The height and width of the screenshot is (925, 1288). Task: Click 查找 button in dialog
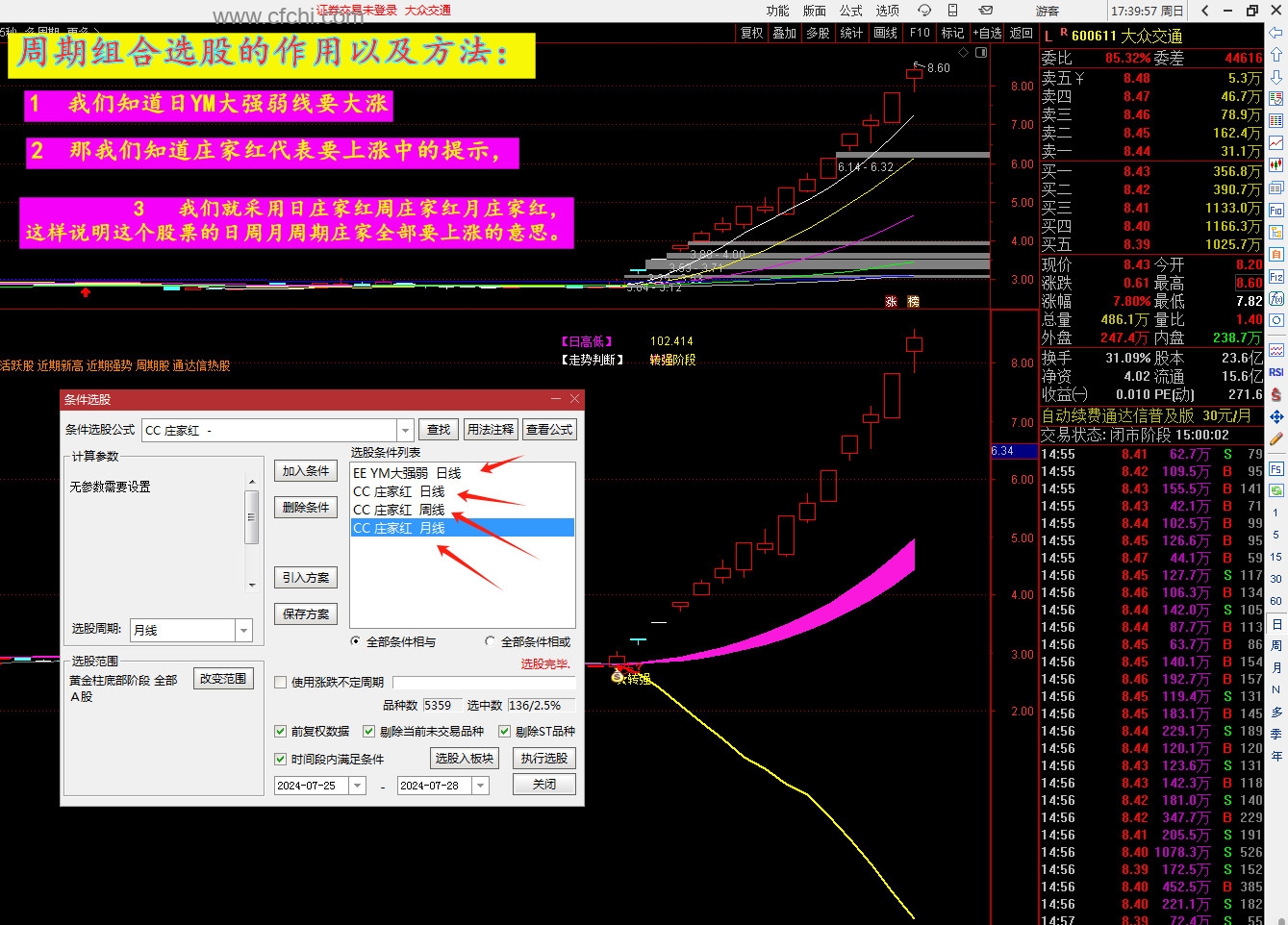439,430
